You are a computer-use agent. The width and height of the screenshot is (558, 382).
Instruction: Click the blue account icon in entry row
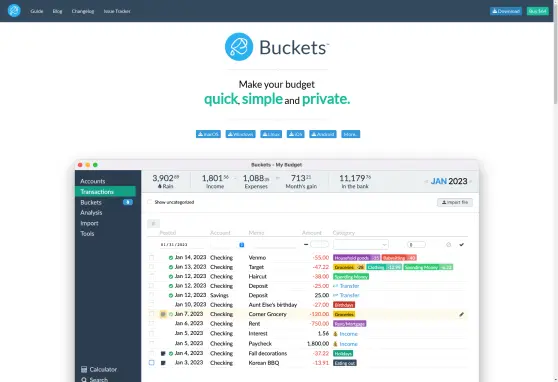click(242, 245)
